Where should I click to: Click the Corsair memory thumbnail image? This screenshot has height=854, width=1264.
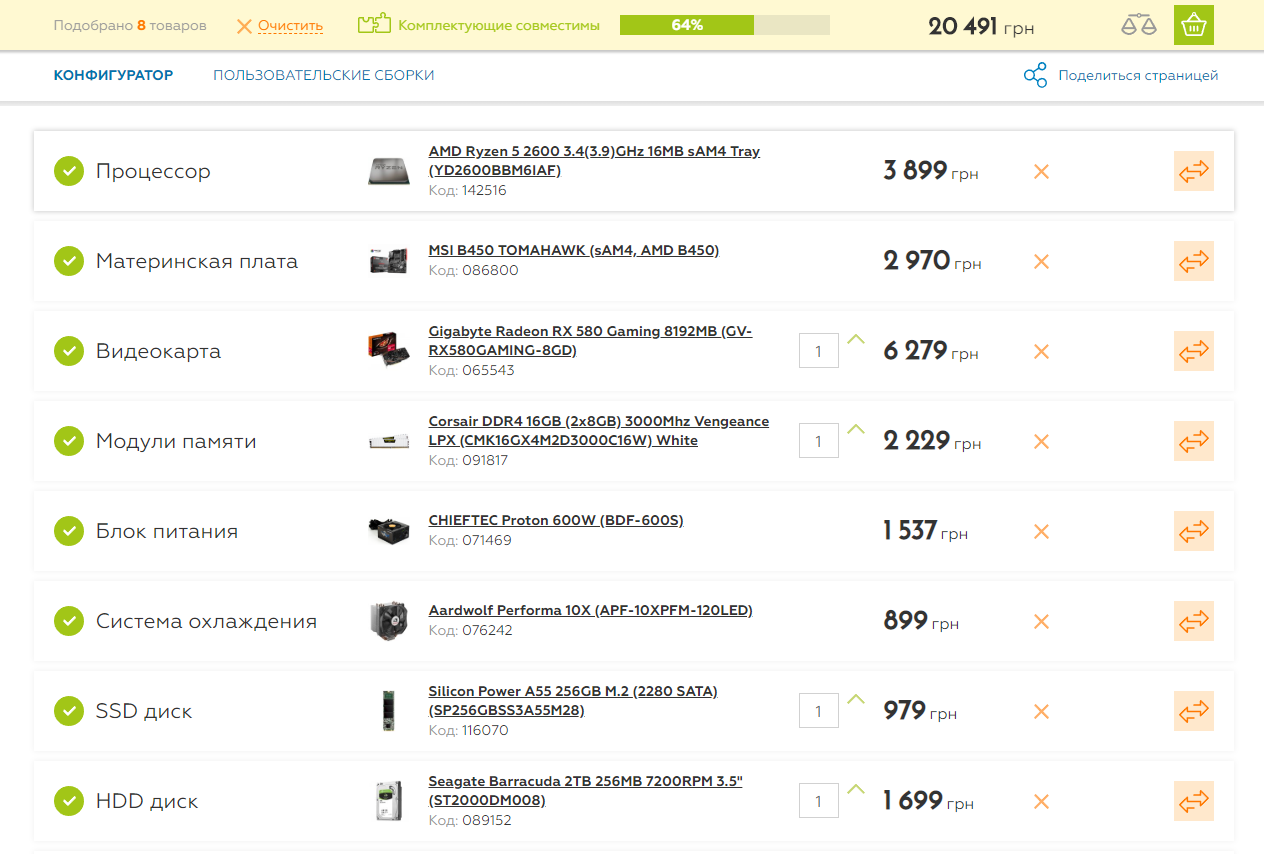388,441
